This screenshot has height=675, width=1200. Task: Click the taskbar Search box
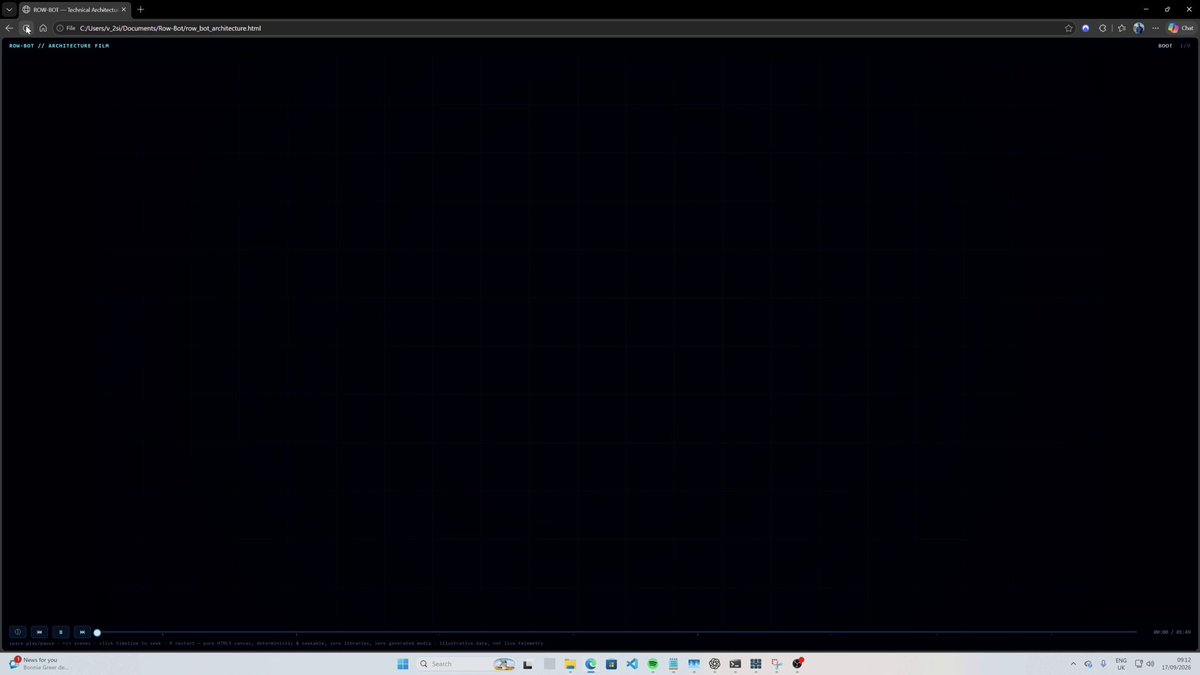point(466,663)
